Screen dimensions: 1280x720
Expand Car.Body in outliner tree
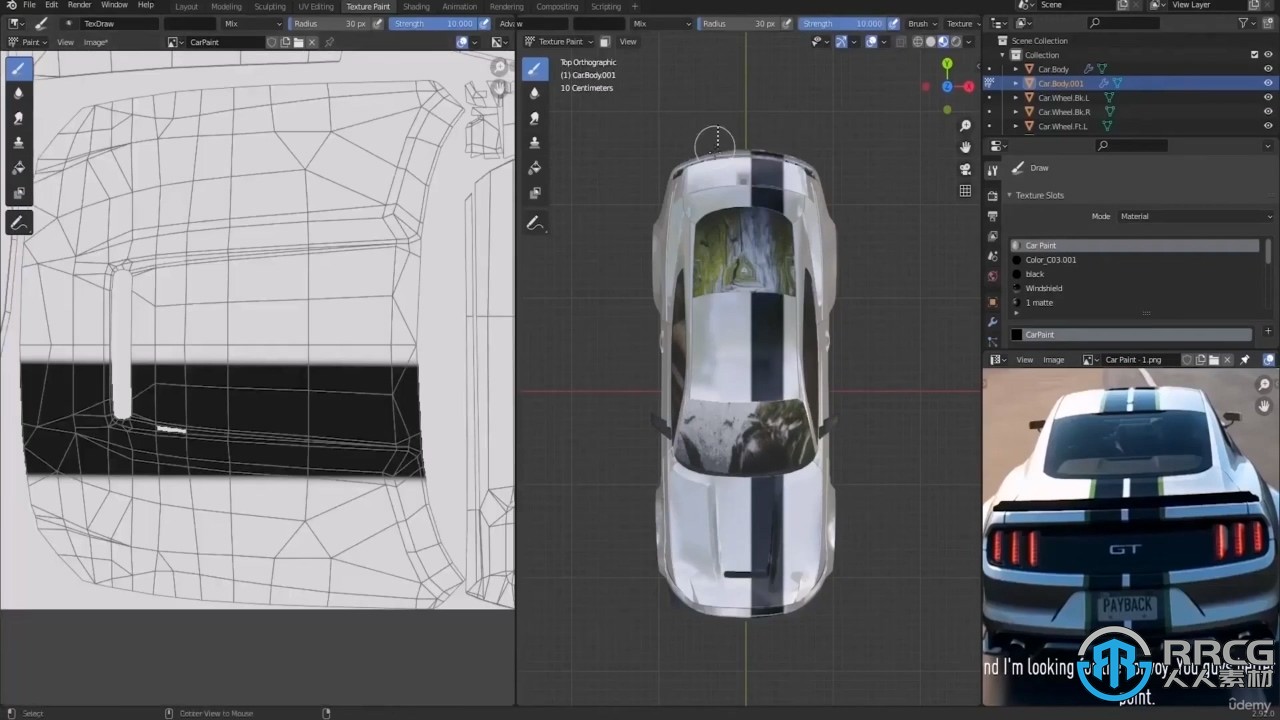(x=1017, y=69)
